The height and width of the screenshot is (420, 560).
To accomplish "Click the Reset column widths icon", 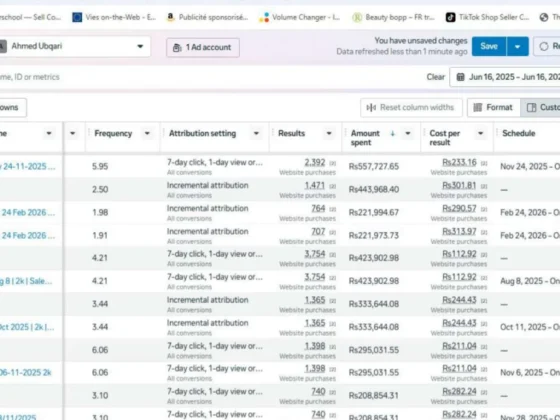I will [371, 108].
